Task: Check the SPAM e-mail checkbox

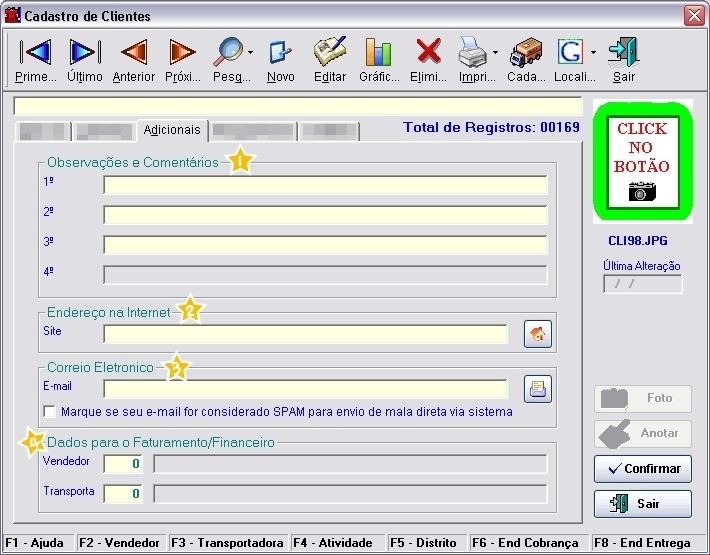Action: [50, 412]
